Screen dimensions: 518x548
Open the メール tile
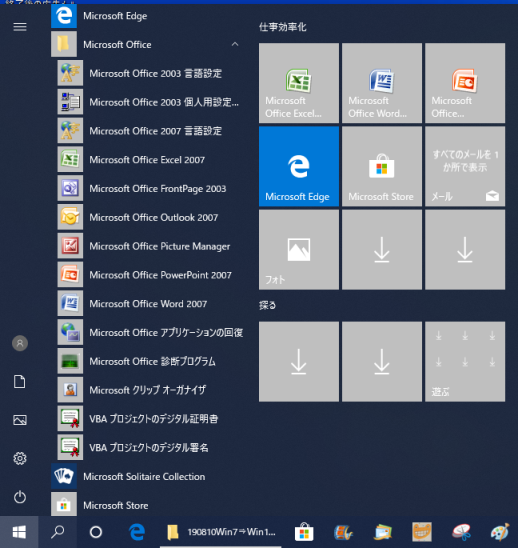465,166
